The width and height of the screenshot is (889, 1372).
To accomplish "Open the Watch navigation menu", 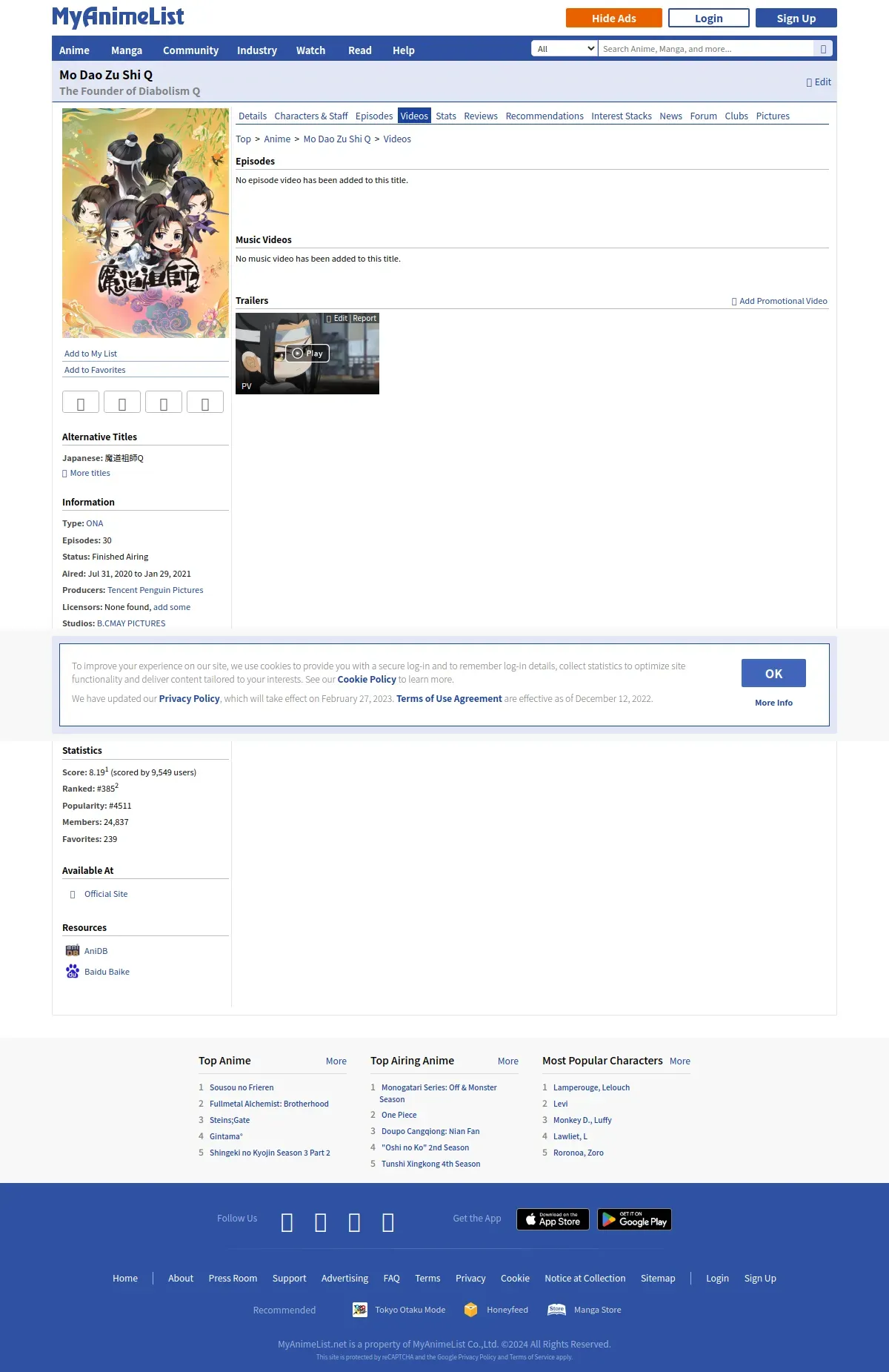I will (x=310, y=50).
